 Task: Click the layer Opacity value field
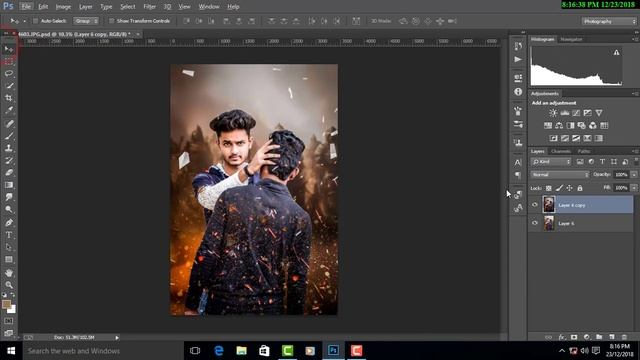[621, 175]
